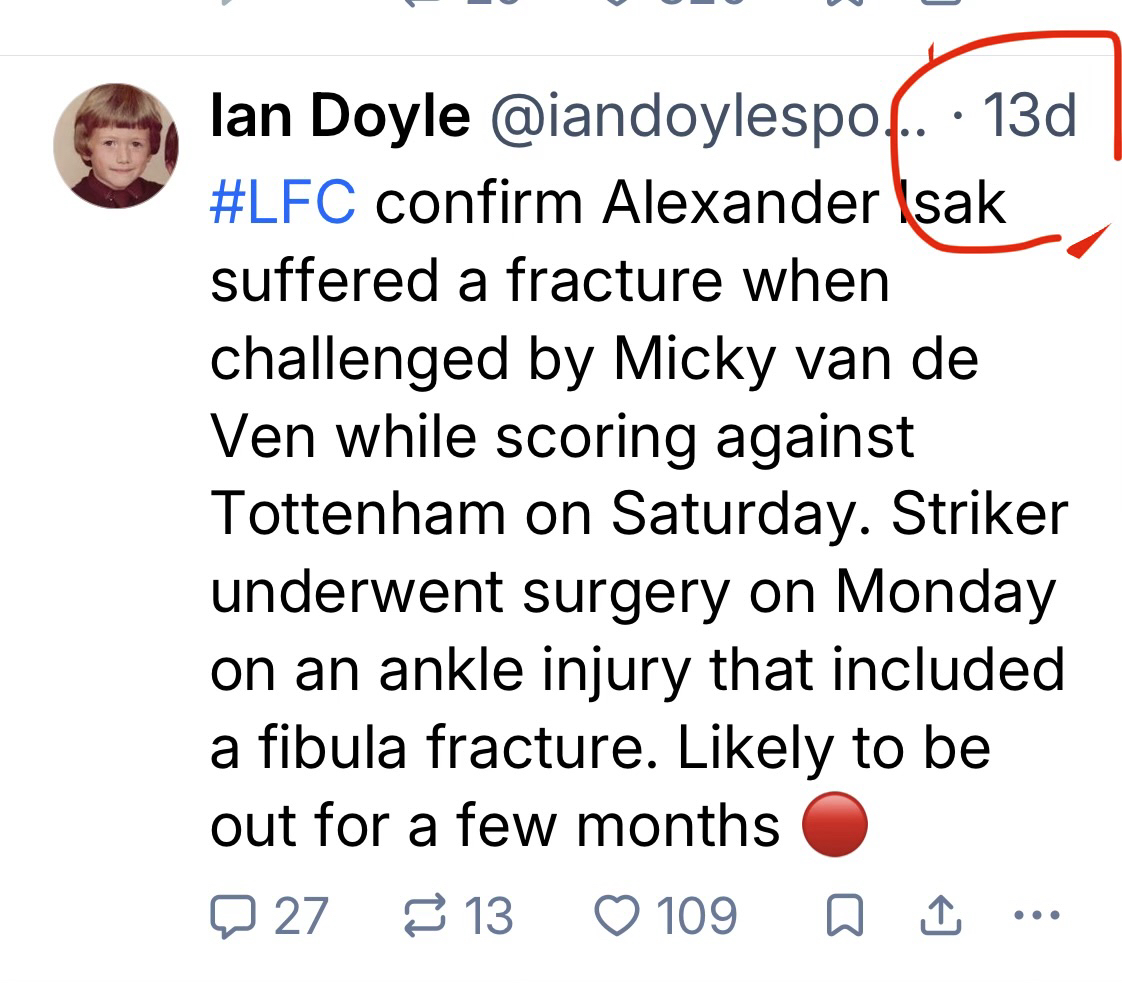Tap the repost arrows icon
Image resolution: width=1122 pixels, height=983 pixels.
(424, 916)
